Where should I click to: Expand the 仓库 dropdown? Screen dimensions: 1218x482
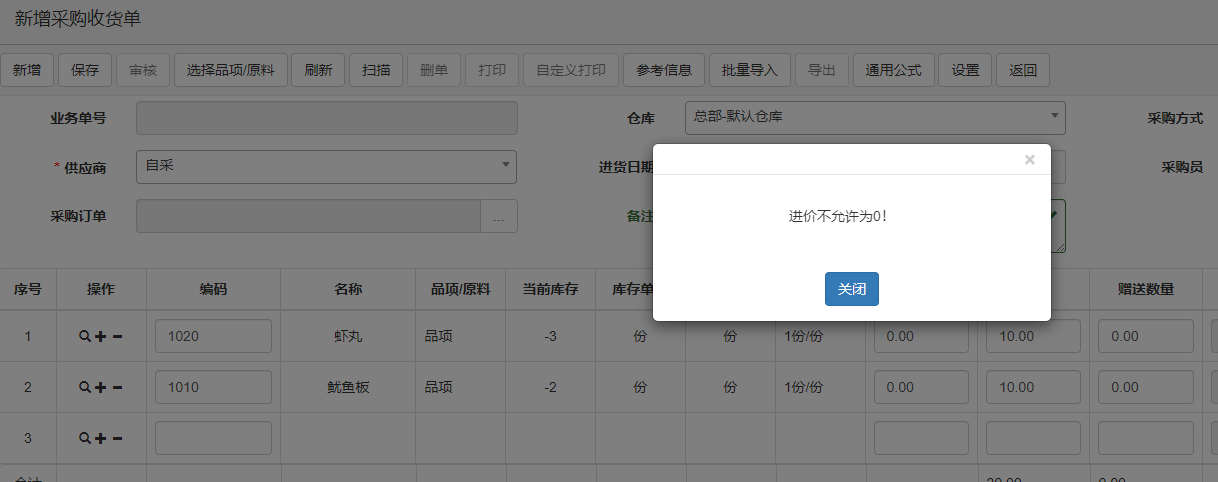coord(874,117)
